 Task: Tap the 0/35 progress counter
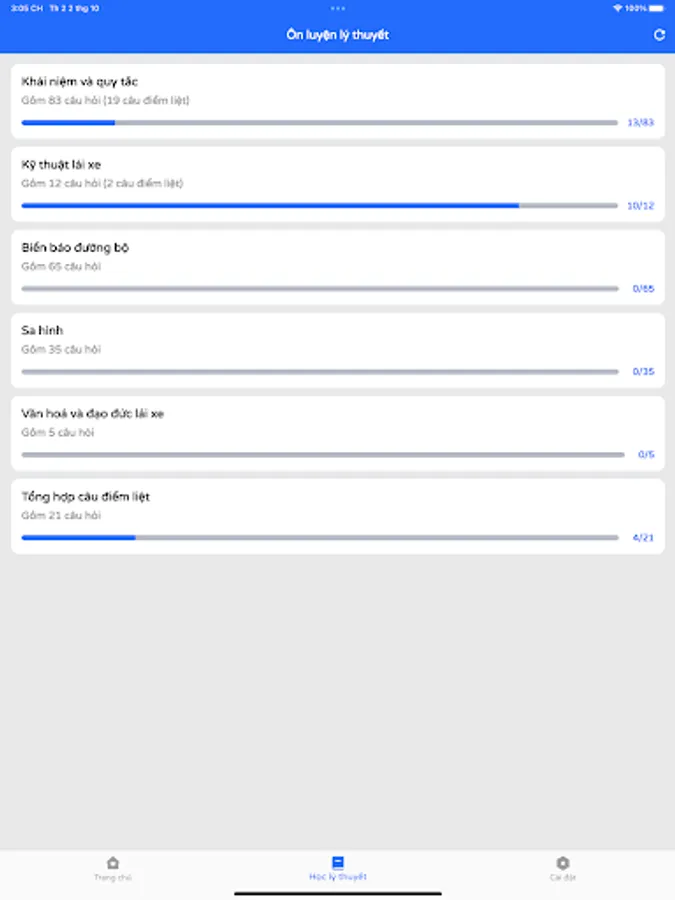(x=643, y=371)
